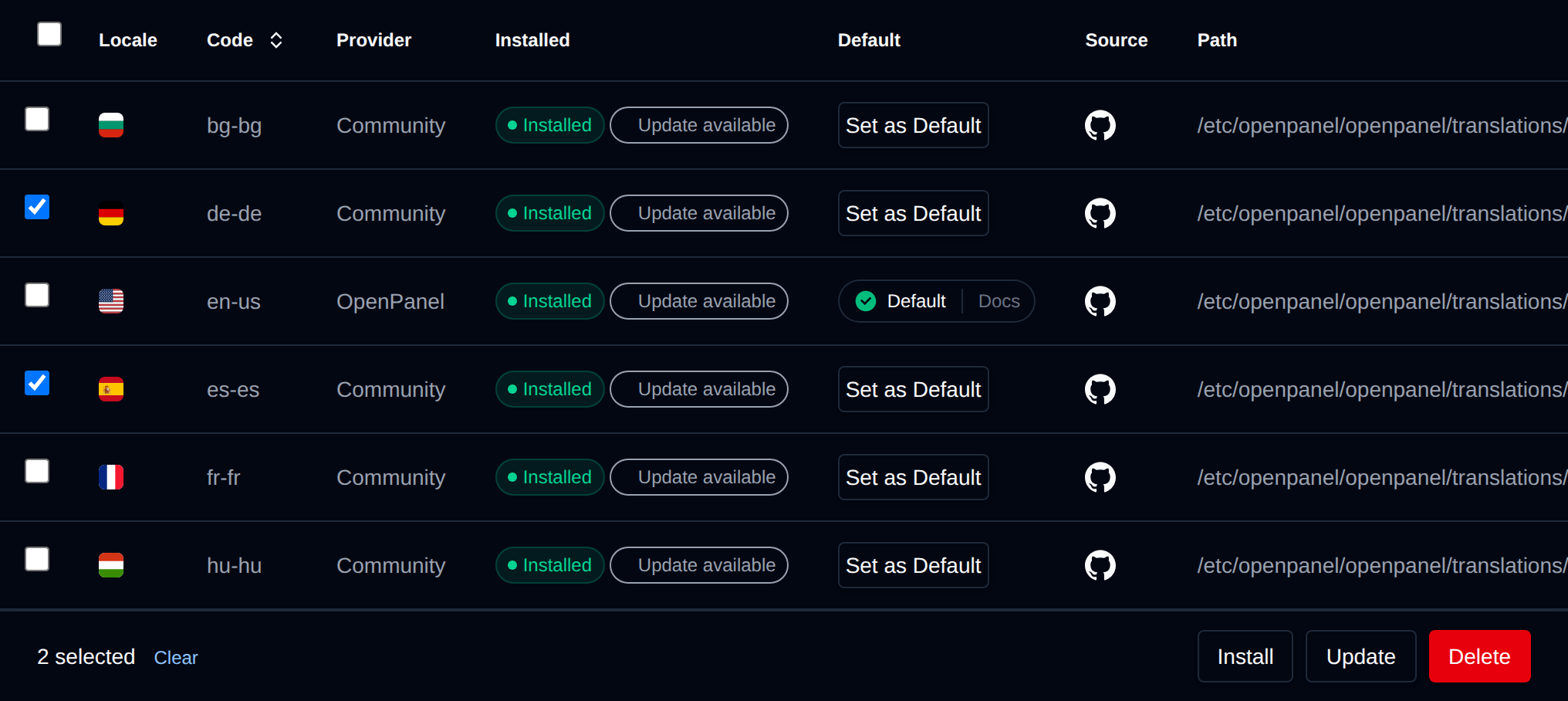This screenshot has width=1568, height=701.
Task: Click Update available badge for fr-fr
Action: pyautogui.click(x=699, y=477)
